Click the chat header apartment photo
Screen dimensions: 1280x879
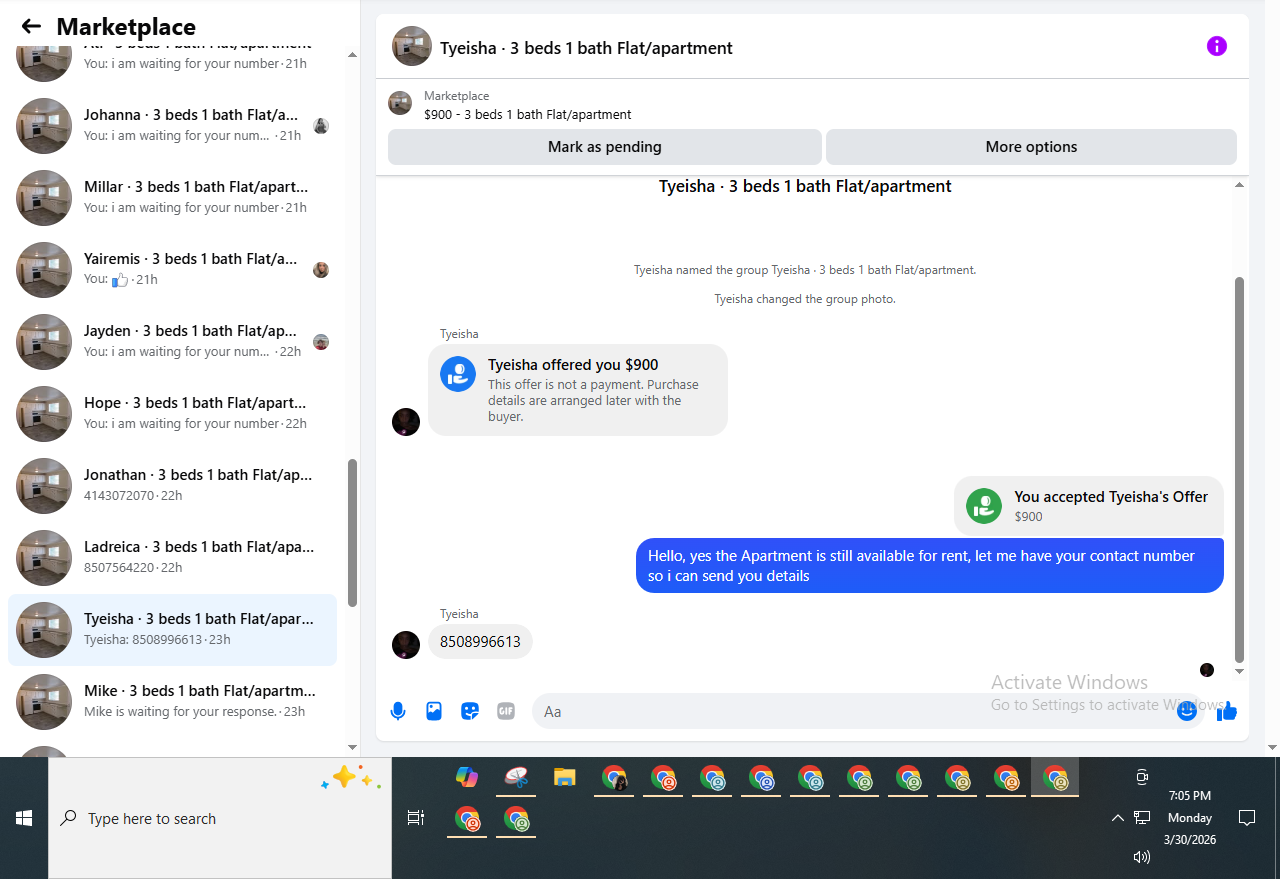click(412, 46)
